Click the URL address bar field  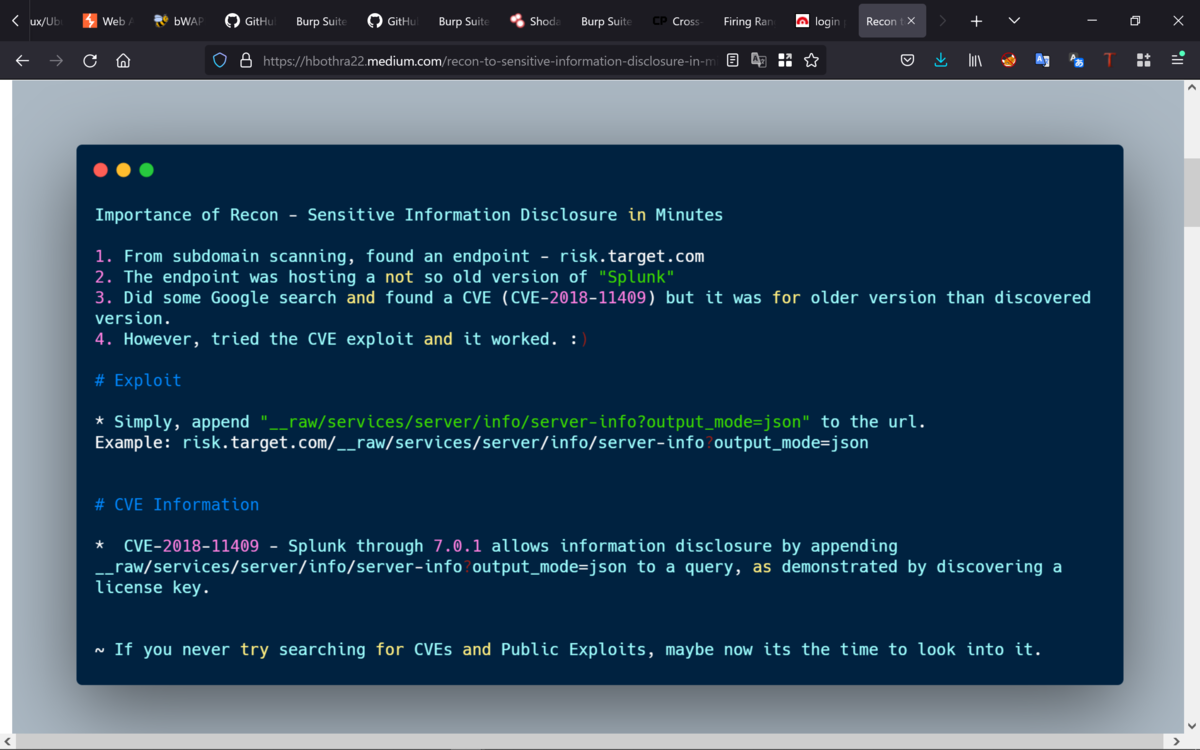(x=488, y=61)
